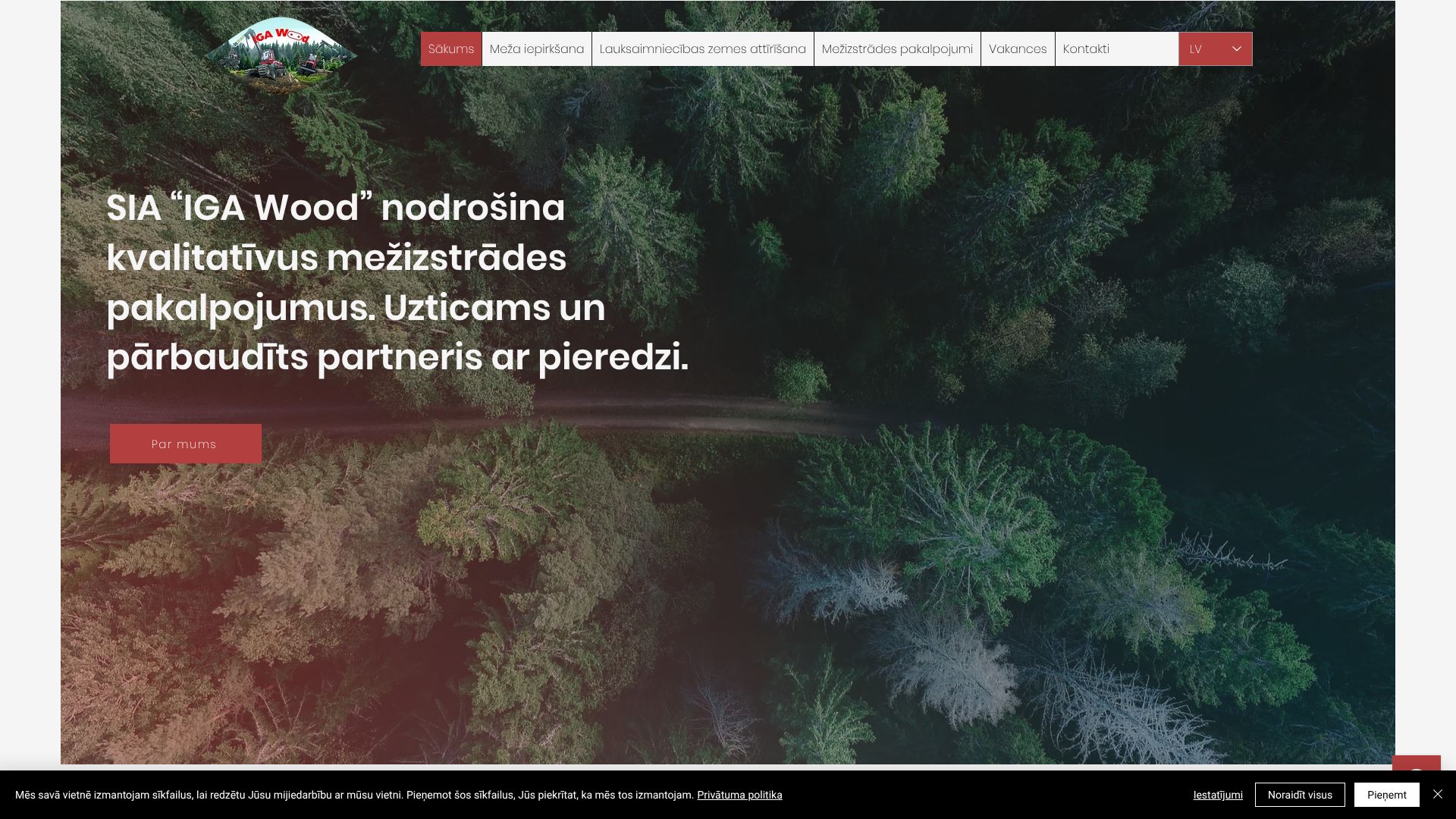Image resolution: width=1456 pixels, height=819 pixels.
Task: Open cookie Iestatījumi settings link
Action: (x=1217, y=795)
